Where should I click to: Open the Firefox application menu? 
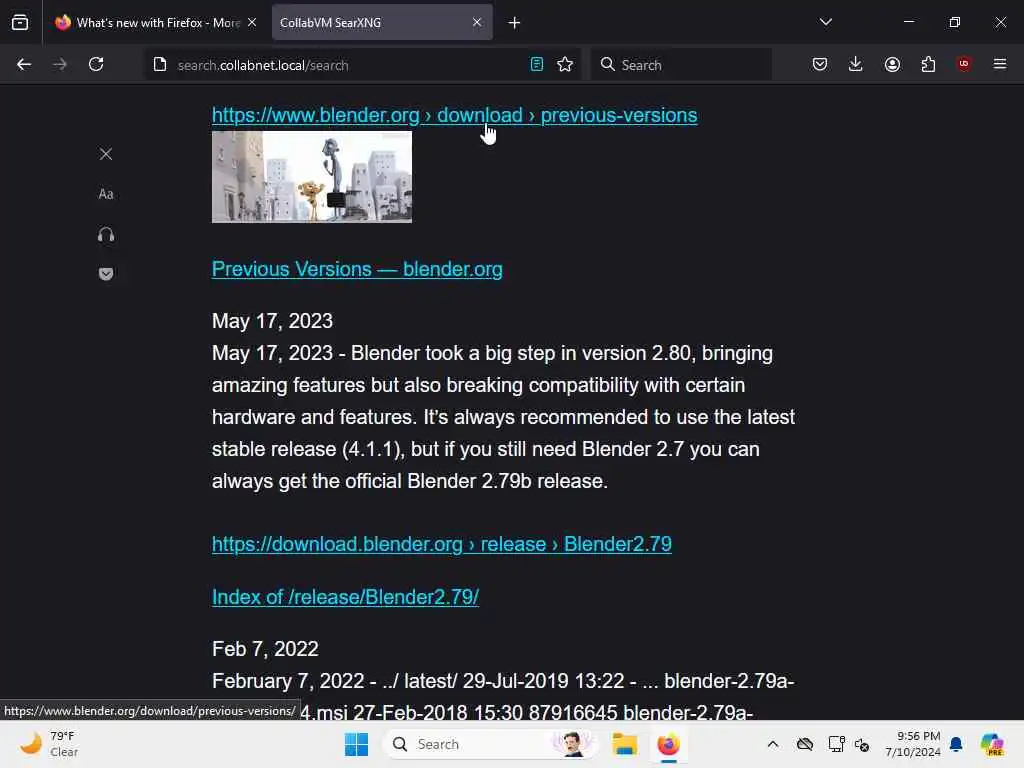1000,64
